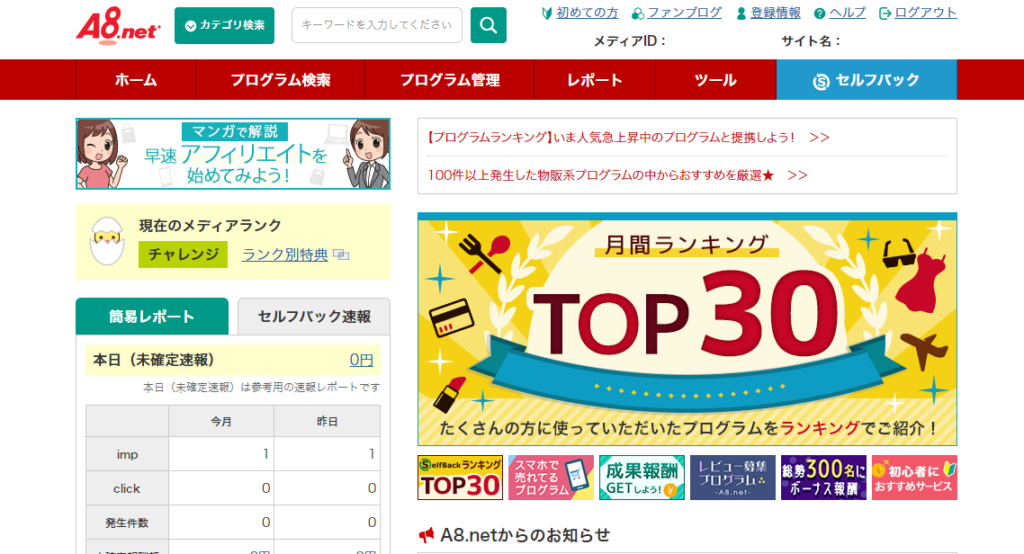Click the magnifier search button
The image size is (1024, 554).
(x=488, y=26)
